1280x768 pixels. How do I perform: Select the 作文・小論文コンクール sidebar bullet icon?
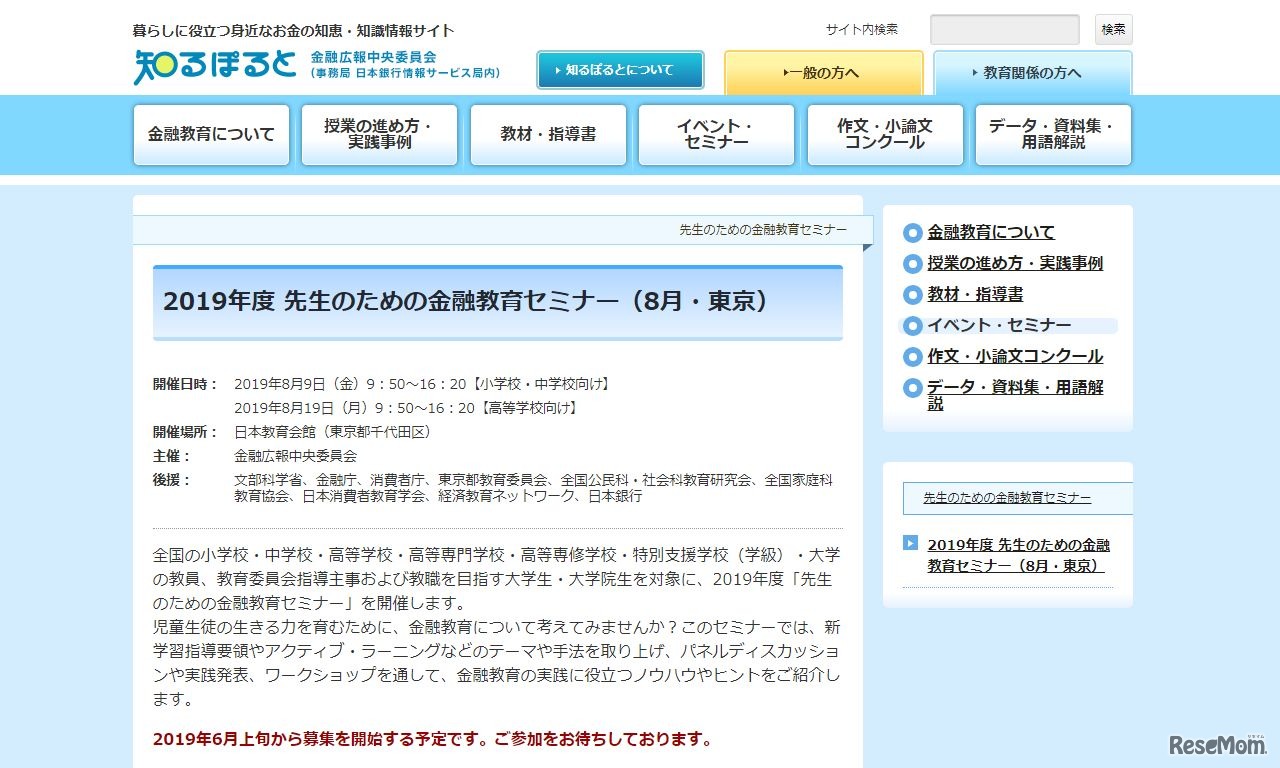[x=912, y=357]
